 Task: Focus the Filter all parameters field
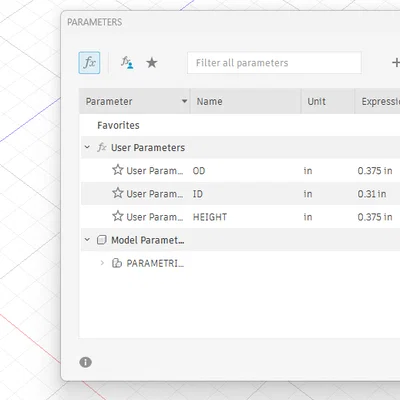click(x=274, y=63)
